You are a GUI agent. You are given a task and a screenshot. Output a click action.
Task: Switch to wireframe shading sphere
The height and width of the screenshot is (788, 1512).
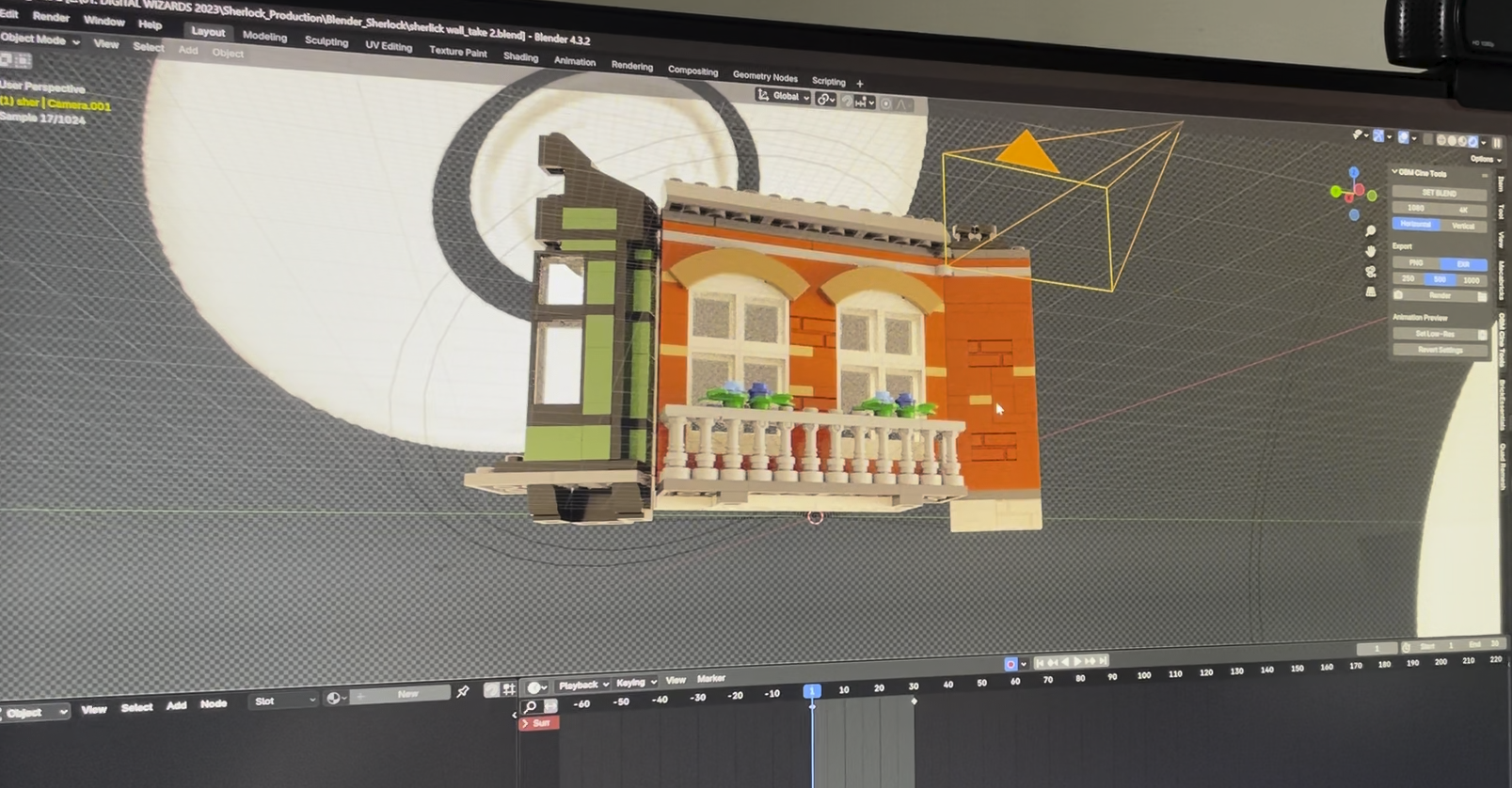[x=1440, y=140]
